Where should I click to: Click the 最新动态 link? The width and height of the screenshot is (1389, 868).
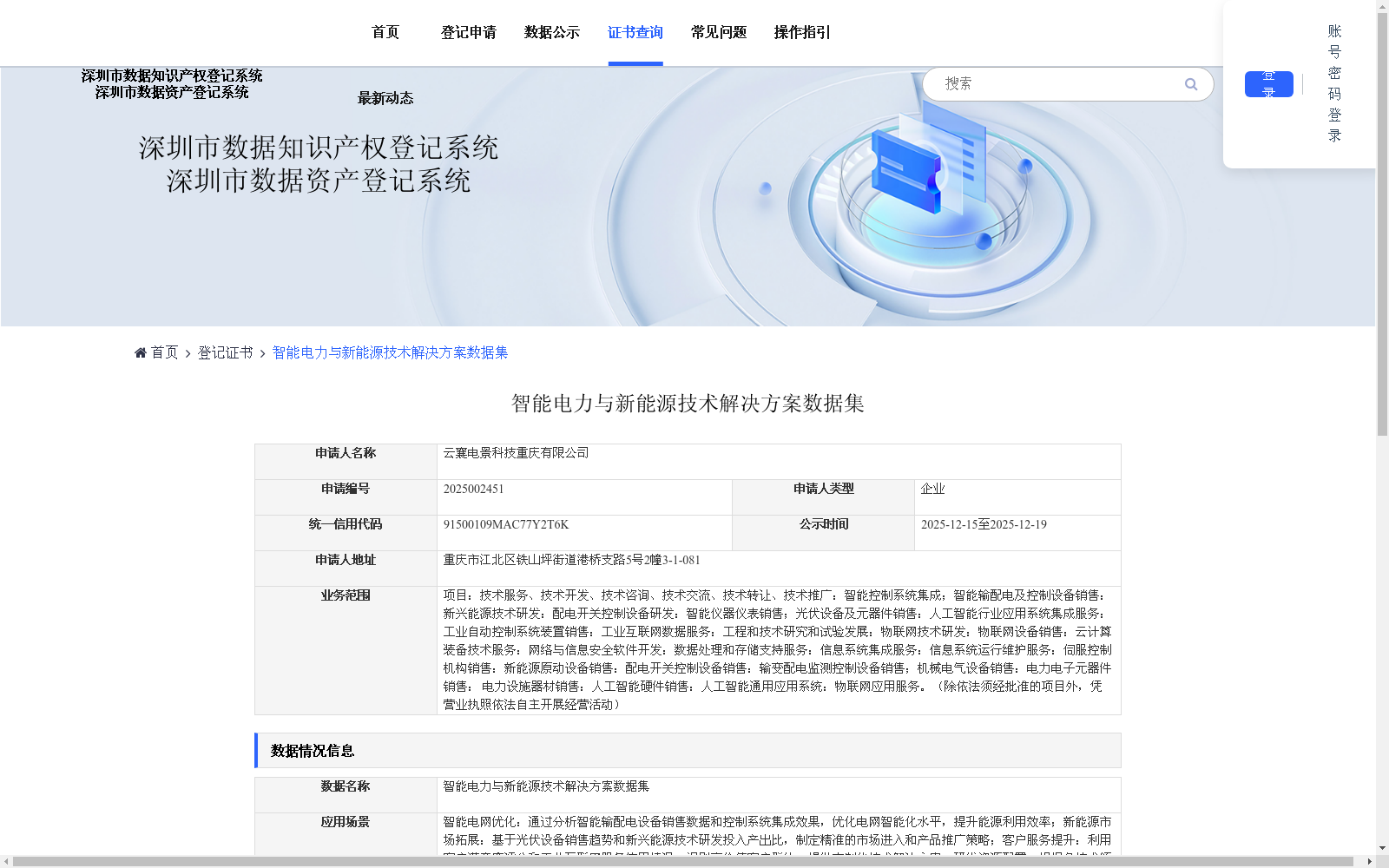385,98
